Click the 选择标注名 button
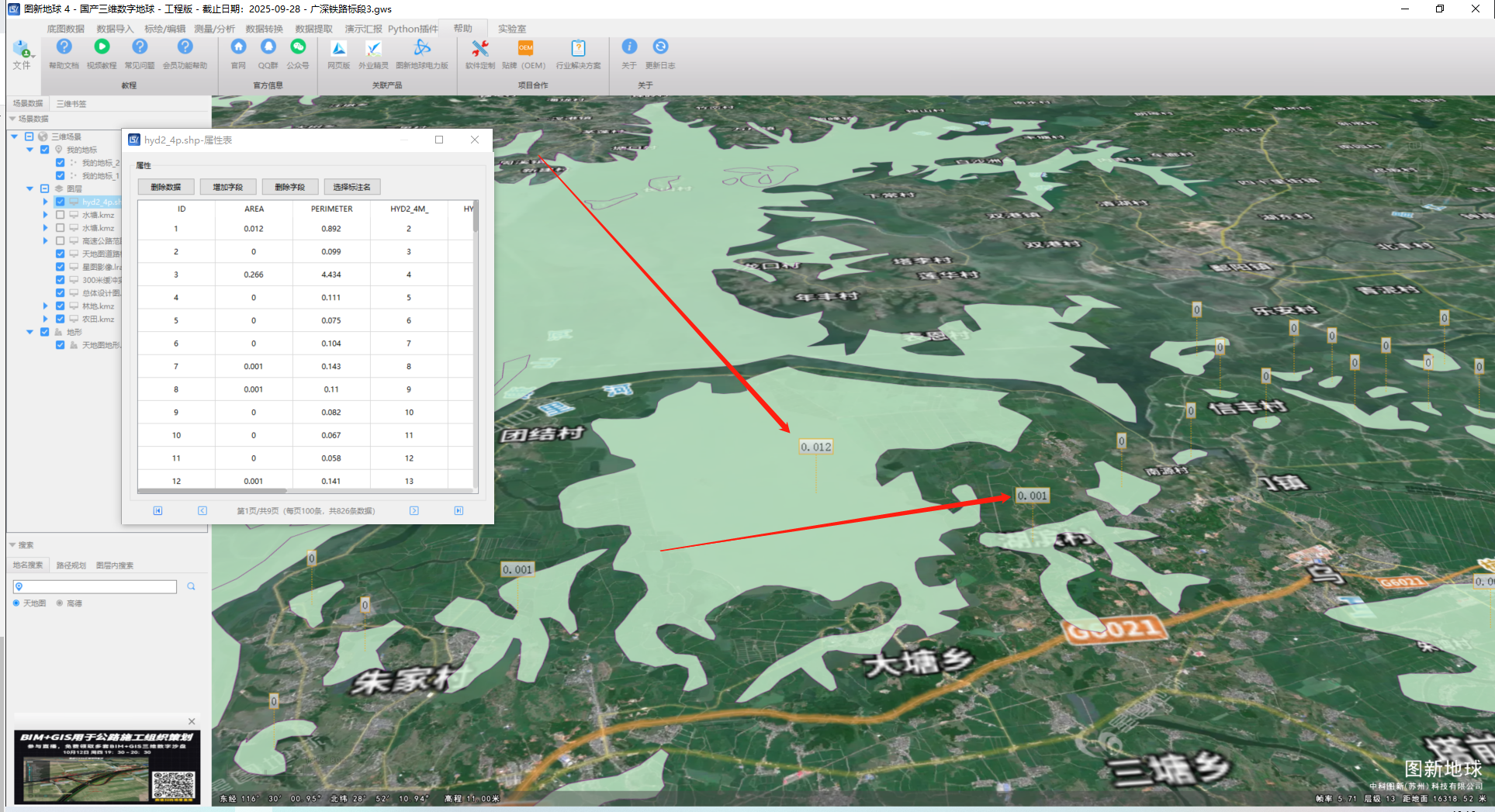Image resolution: width=1495 pixels, height=812 pixels. click(x=352, y=187)
